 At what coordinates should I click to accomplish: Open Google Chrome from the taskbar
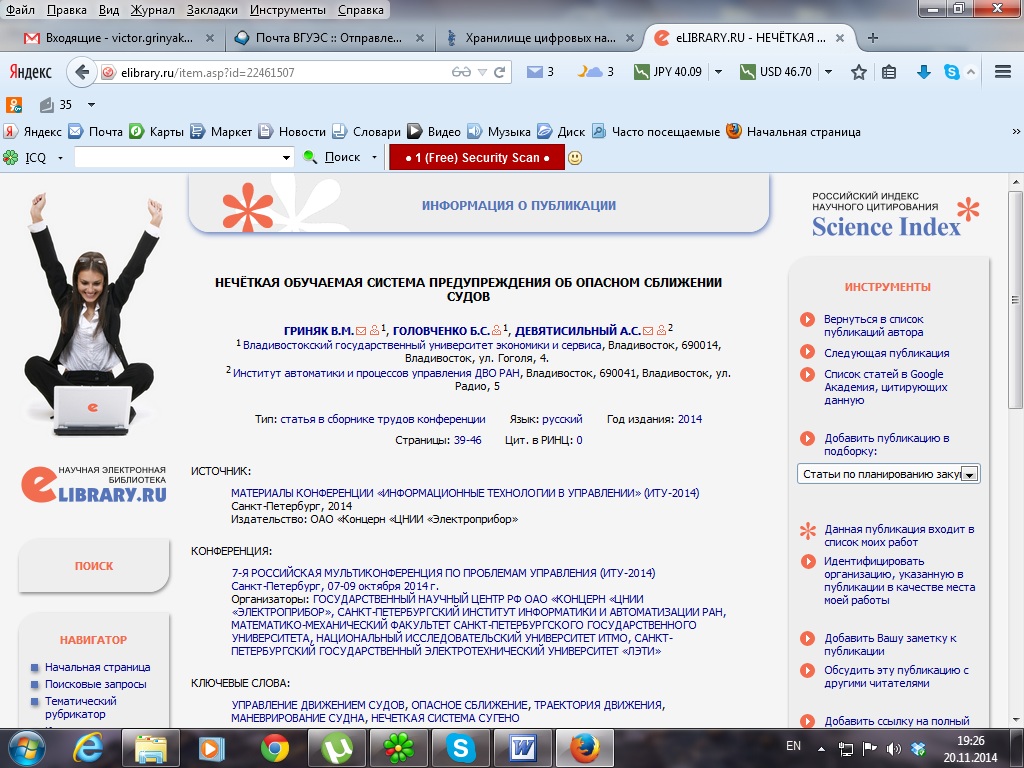coord(275,747)
